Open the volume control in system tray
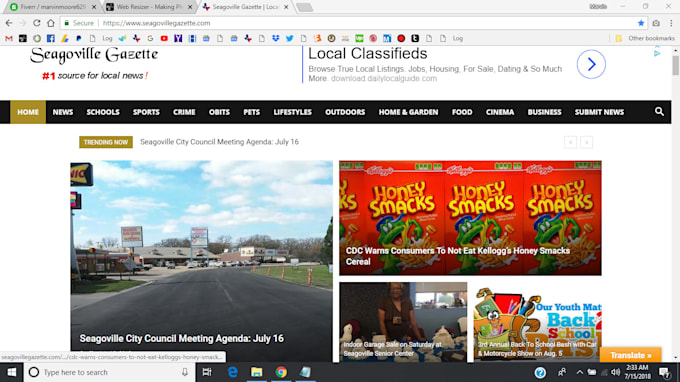680x382 pixels. (x=615, y=372)
